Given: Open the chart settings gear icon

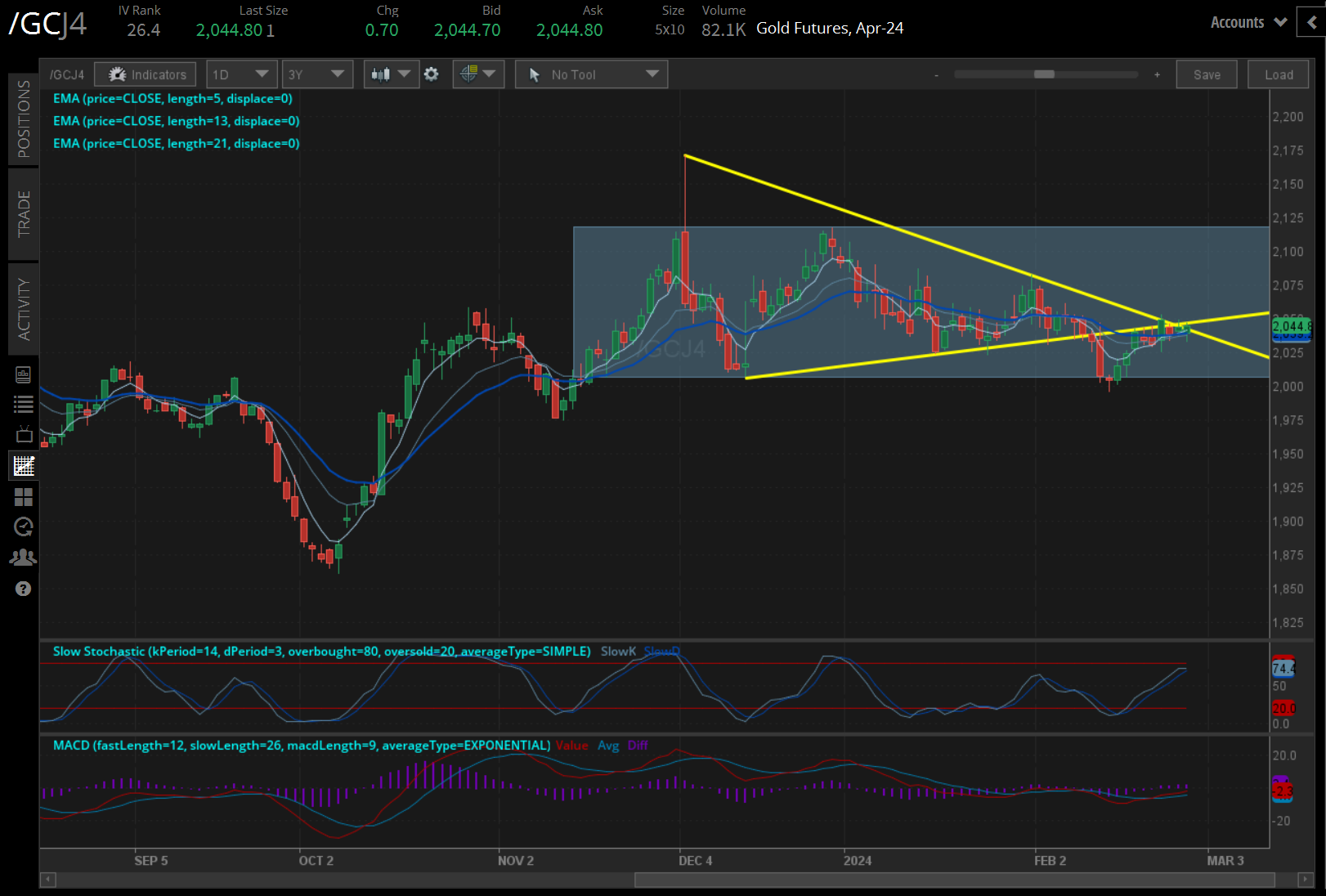Looking at the screenshot, I should 432,74.
